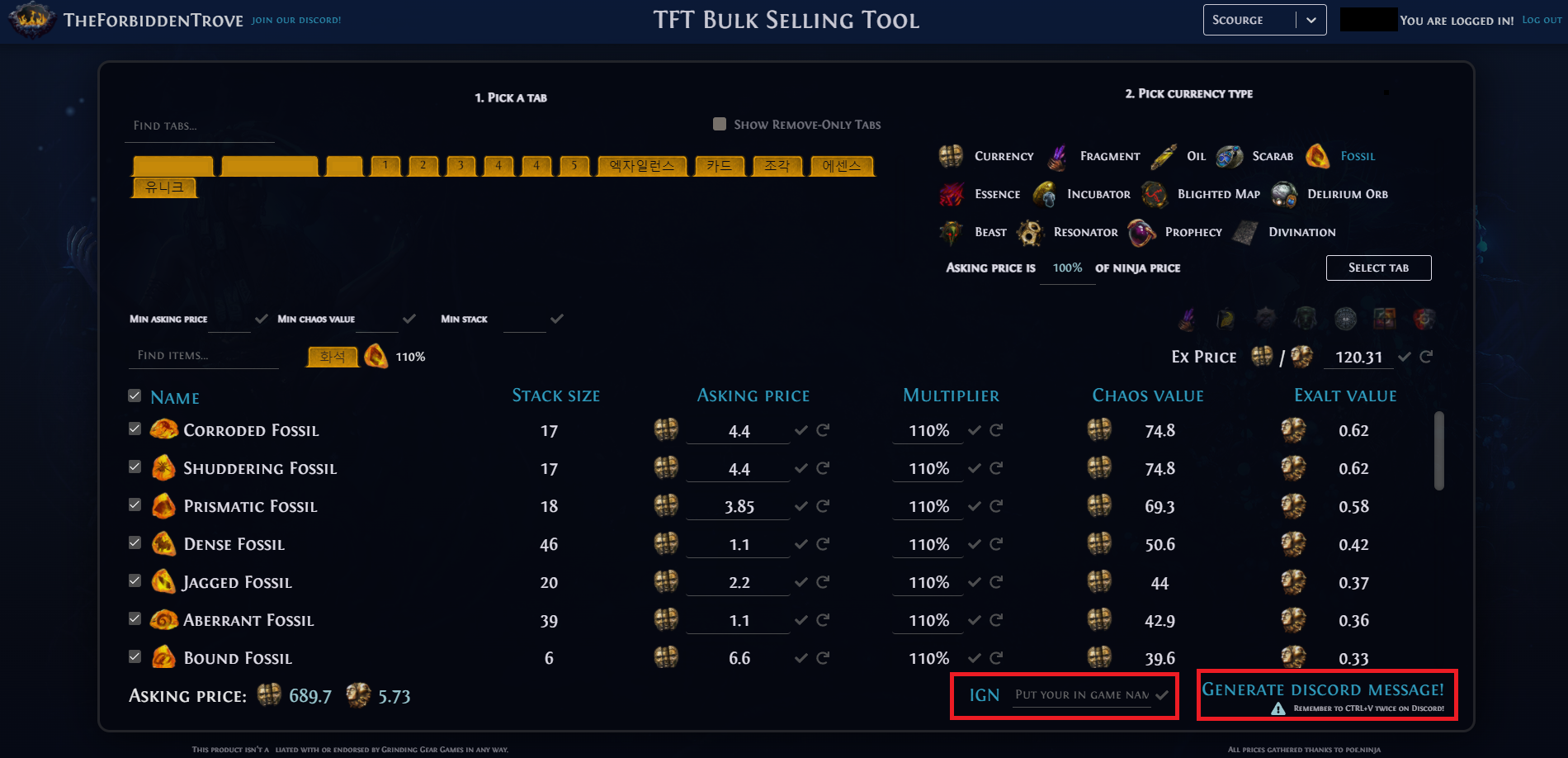Confirm the Min Stack filter
Screen dimensions: 1568x758
coord(557,319)
